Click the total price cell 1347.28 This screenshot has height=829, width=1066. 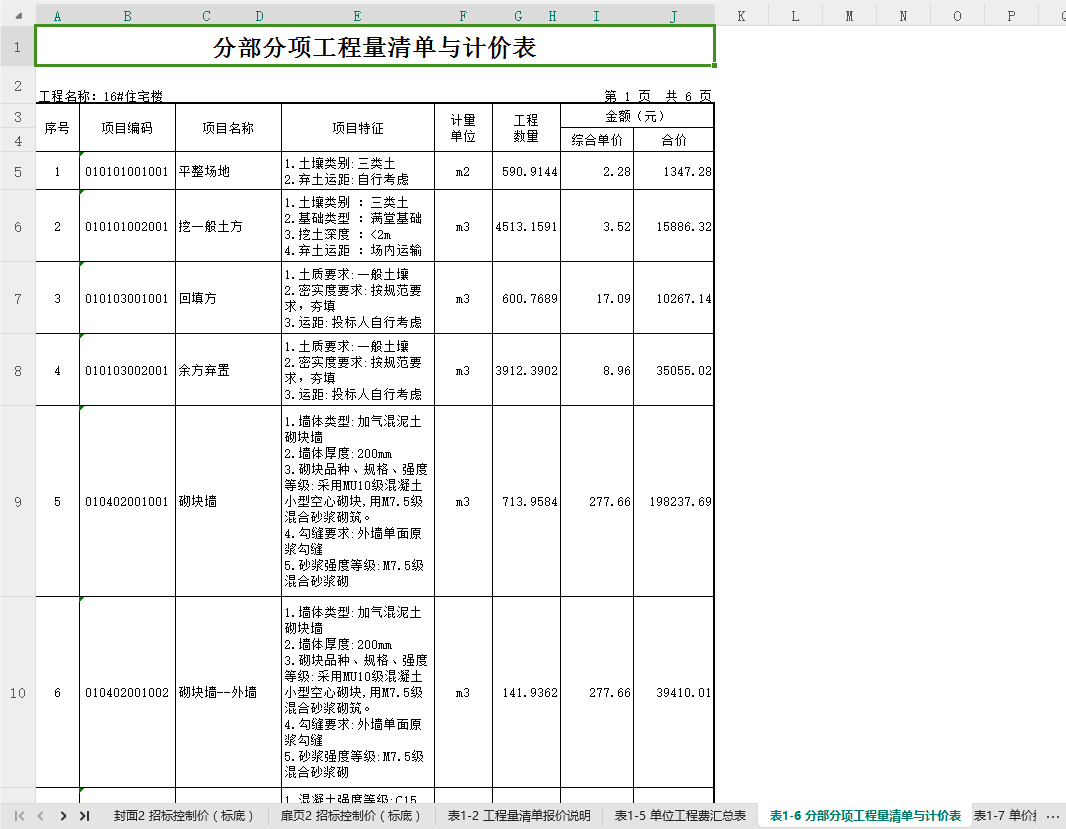click(x=674, y=171)
